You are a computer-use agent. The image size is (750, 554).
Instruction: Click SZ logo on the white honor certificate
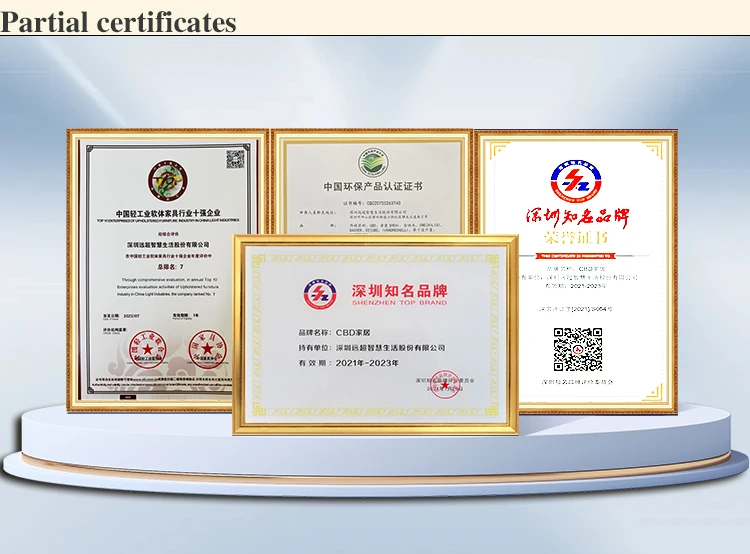tap(576, 181)
